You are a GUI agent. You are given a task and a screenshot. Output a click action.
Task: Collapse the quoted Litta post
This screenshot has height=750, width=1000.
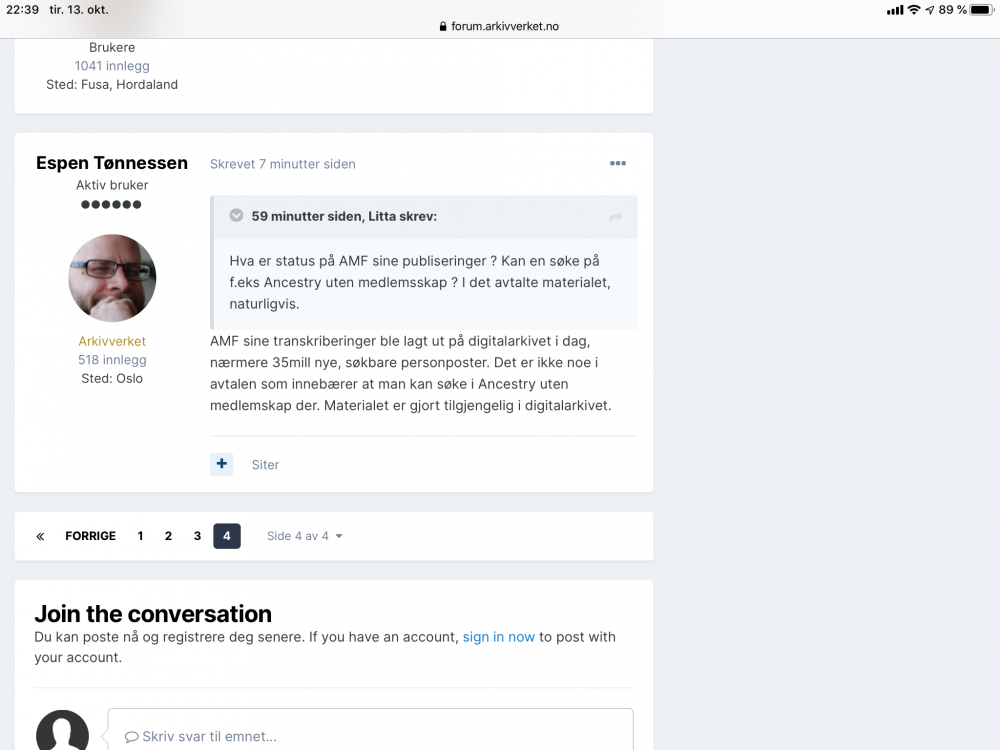coord(237,216)
